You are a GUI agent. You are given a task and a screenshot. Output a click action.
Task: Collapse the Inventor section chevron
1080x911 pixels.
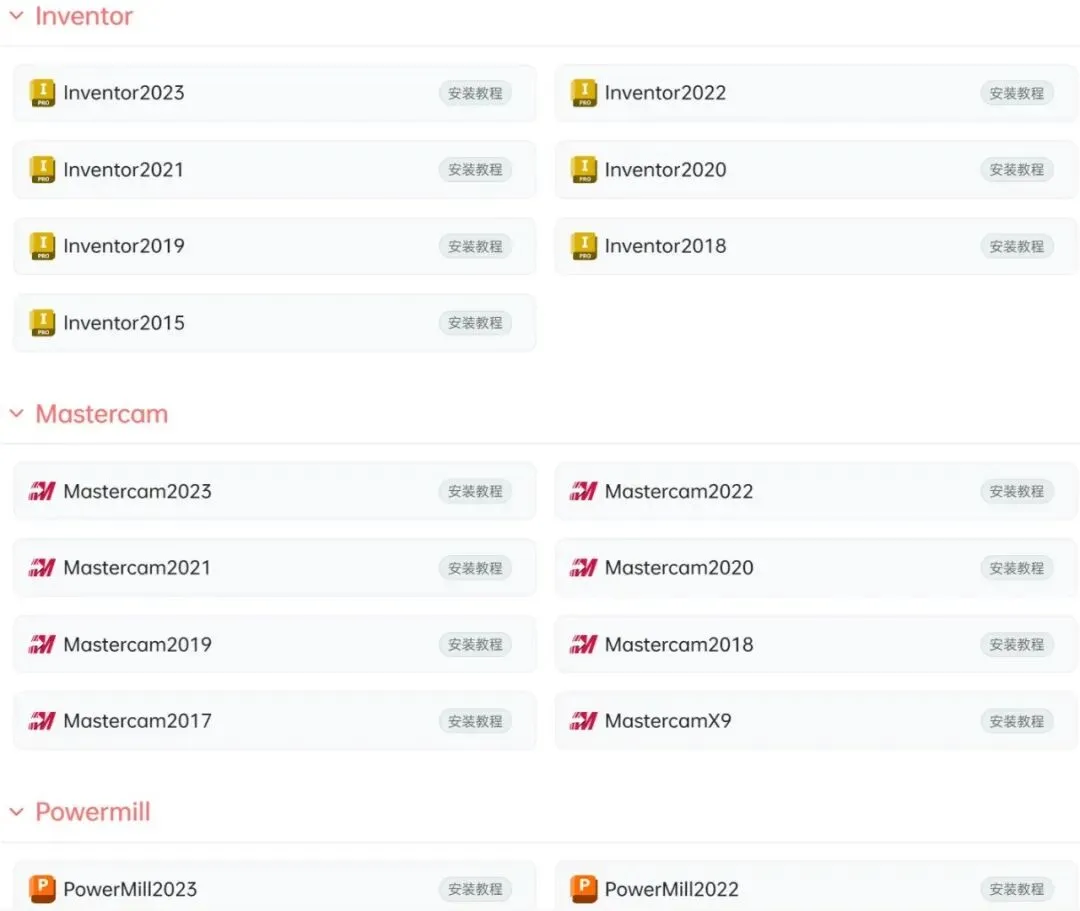pos(17,16)
